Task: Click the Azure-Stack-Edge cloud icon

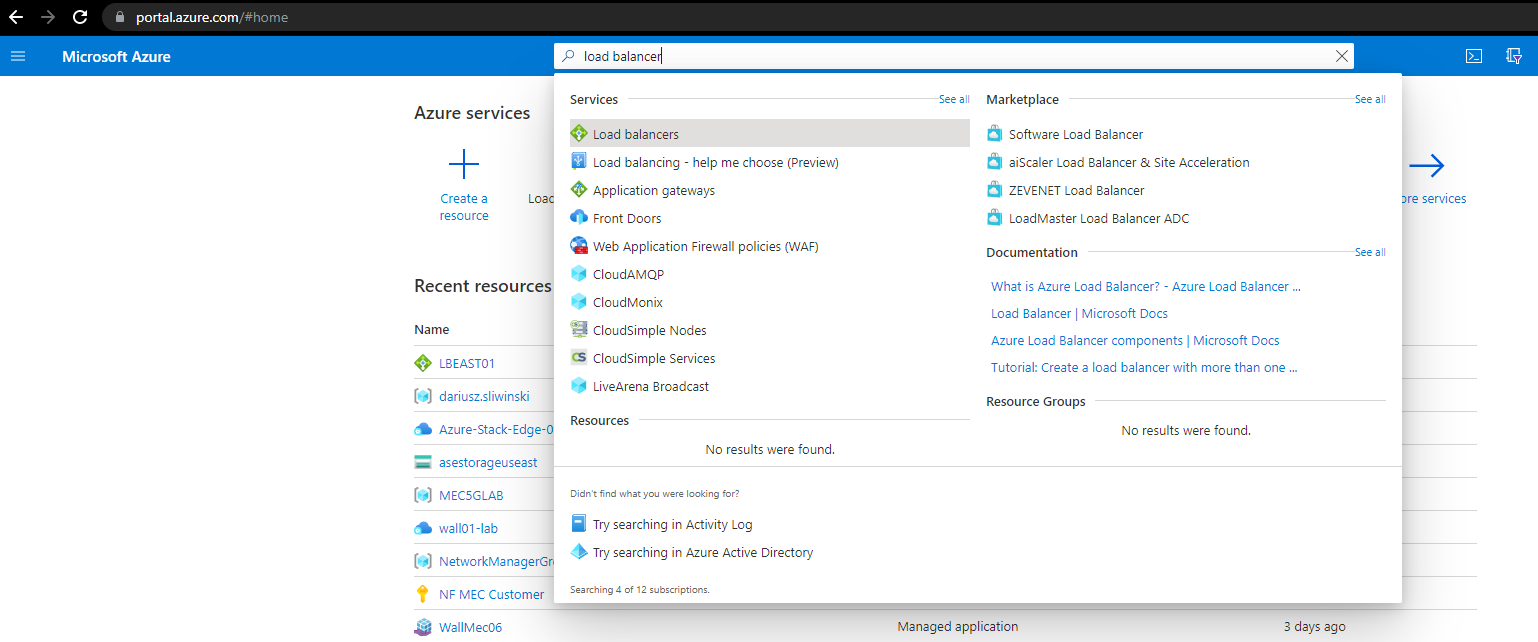Action: (422, 429)
